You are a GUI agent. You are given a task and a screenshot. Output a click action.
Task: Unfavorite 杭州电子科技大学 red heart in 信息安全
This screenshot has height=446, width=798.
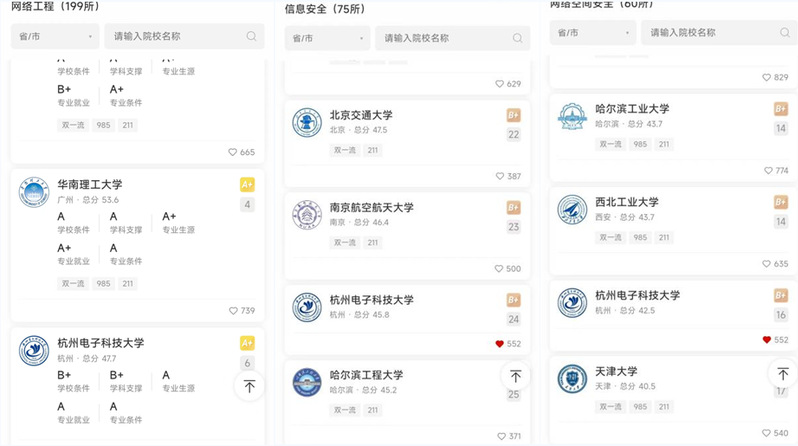[499, 344]
